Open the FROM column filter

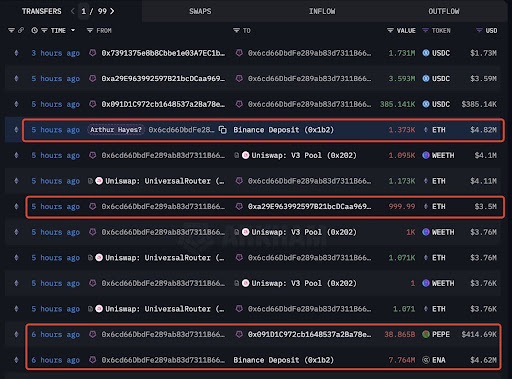[x=90, y=31]
